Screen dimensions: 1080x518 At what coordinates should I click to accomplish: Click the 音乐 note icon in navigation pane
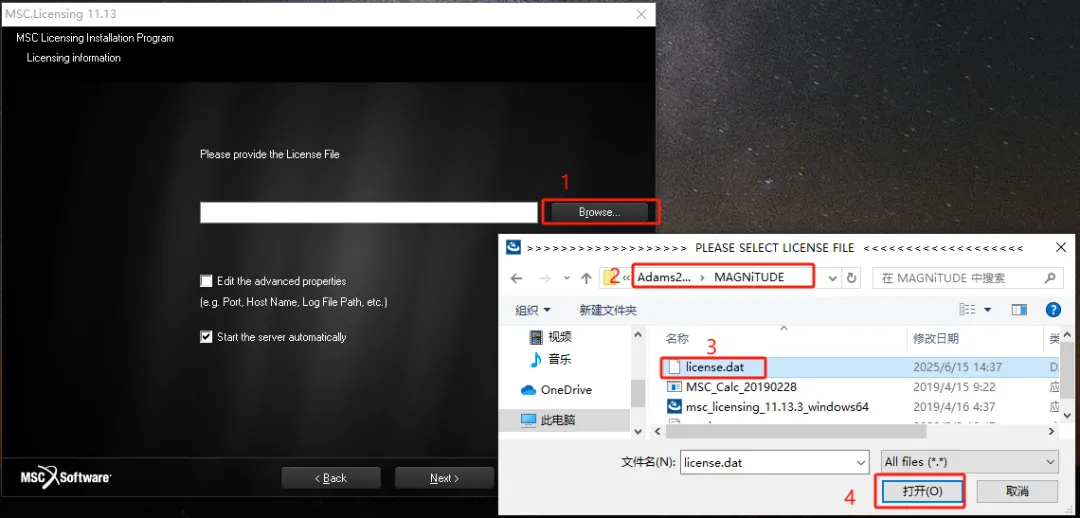point(535,360)
